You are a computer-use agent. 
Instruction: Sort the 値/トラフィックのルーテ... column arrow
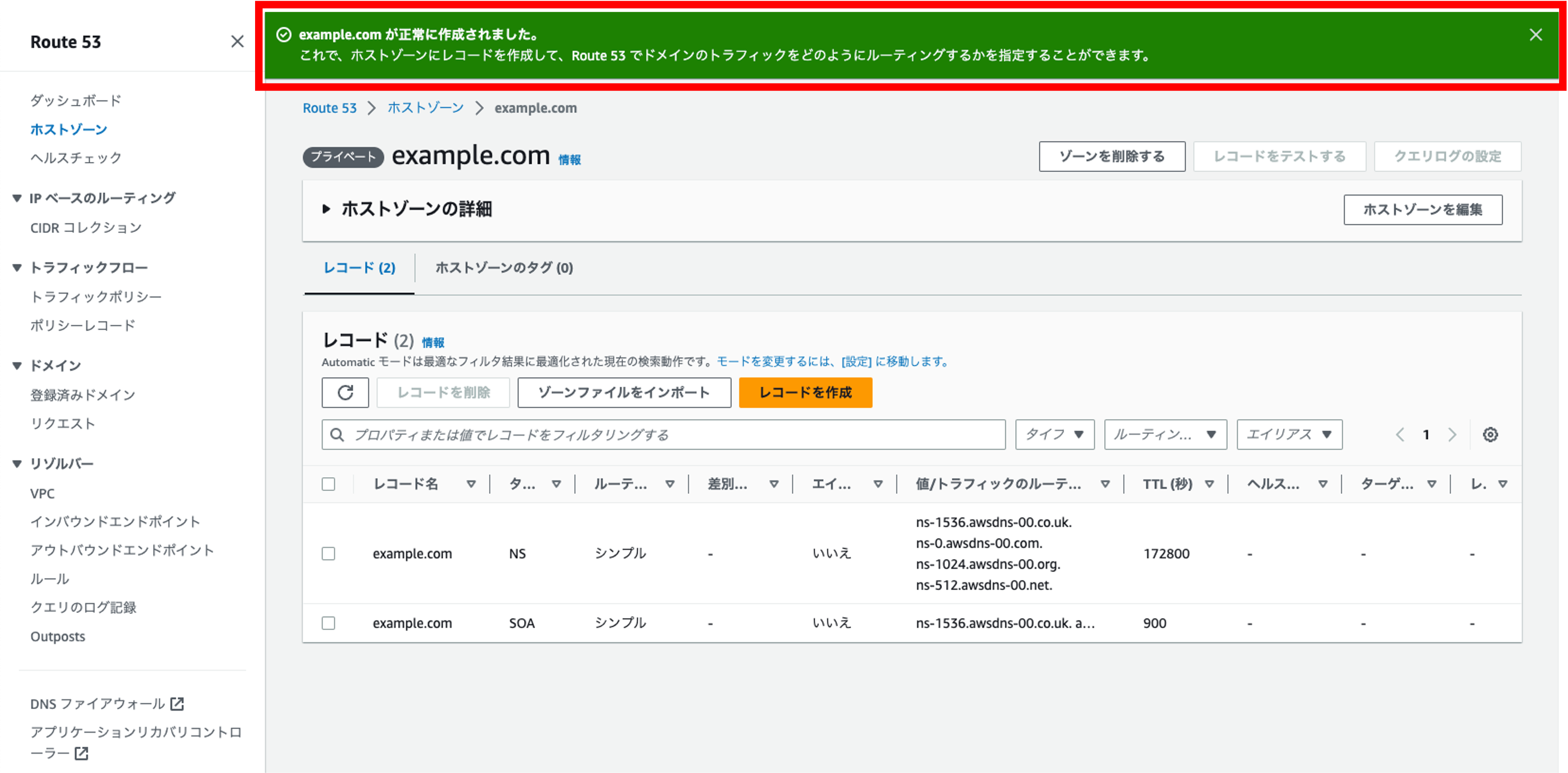tap(1105, 484)
